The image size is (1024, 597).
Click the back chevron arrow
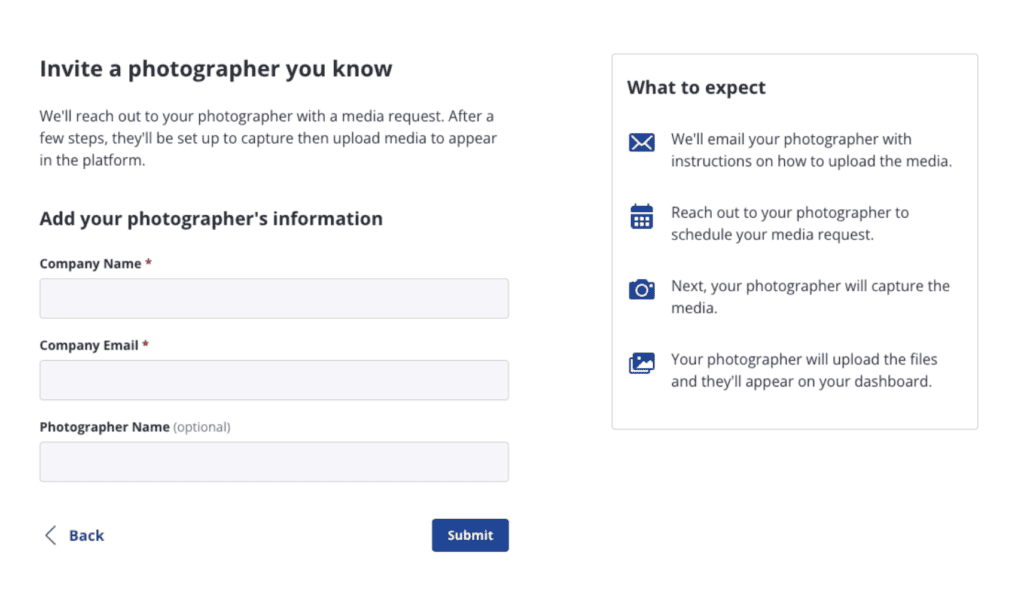coord(50,535)
